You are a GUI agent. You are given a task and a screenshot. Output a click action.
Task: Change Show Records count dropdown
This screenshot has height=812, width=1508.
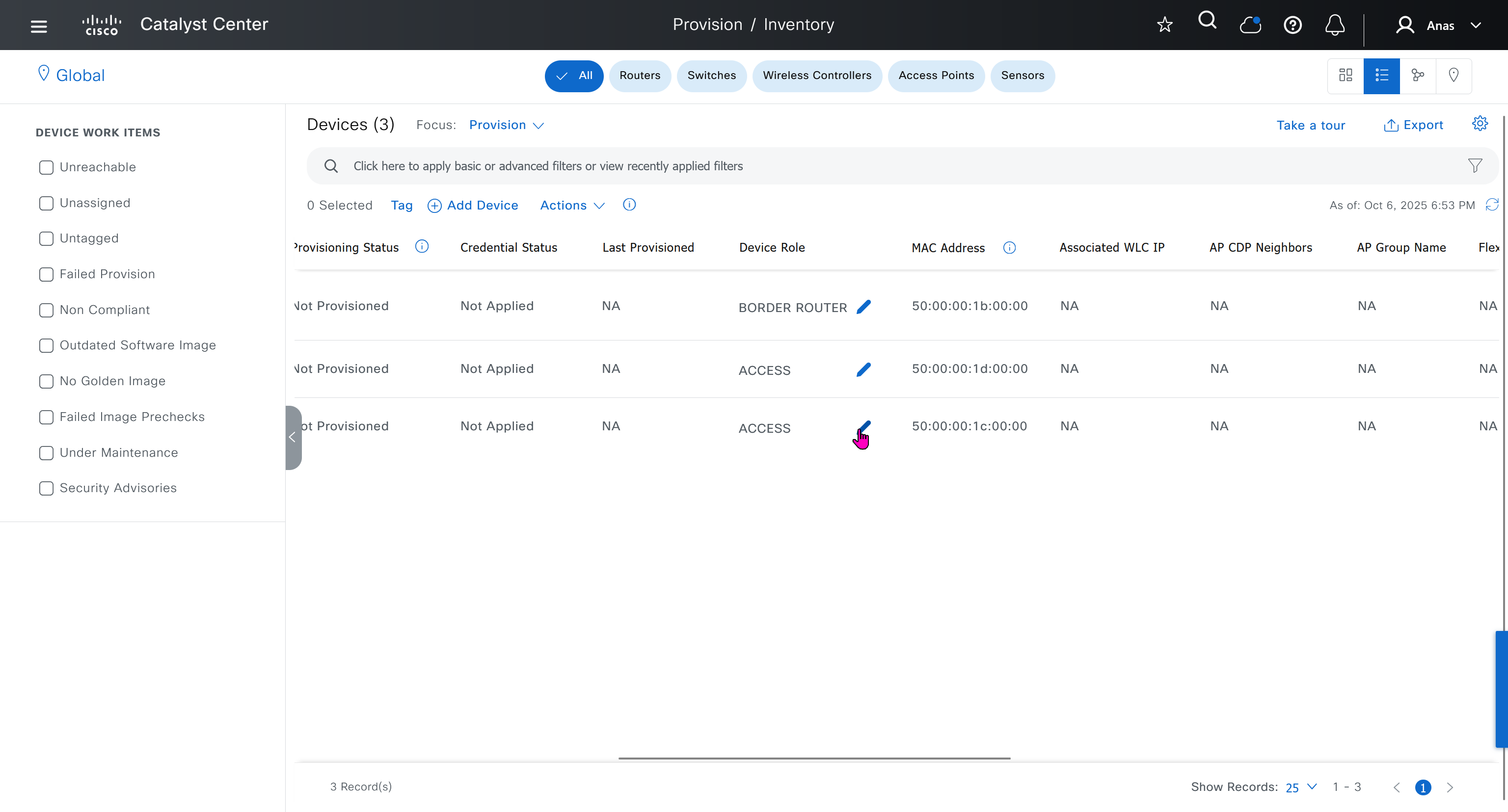[1300, 787]
